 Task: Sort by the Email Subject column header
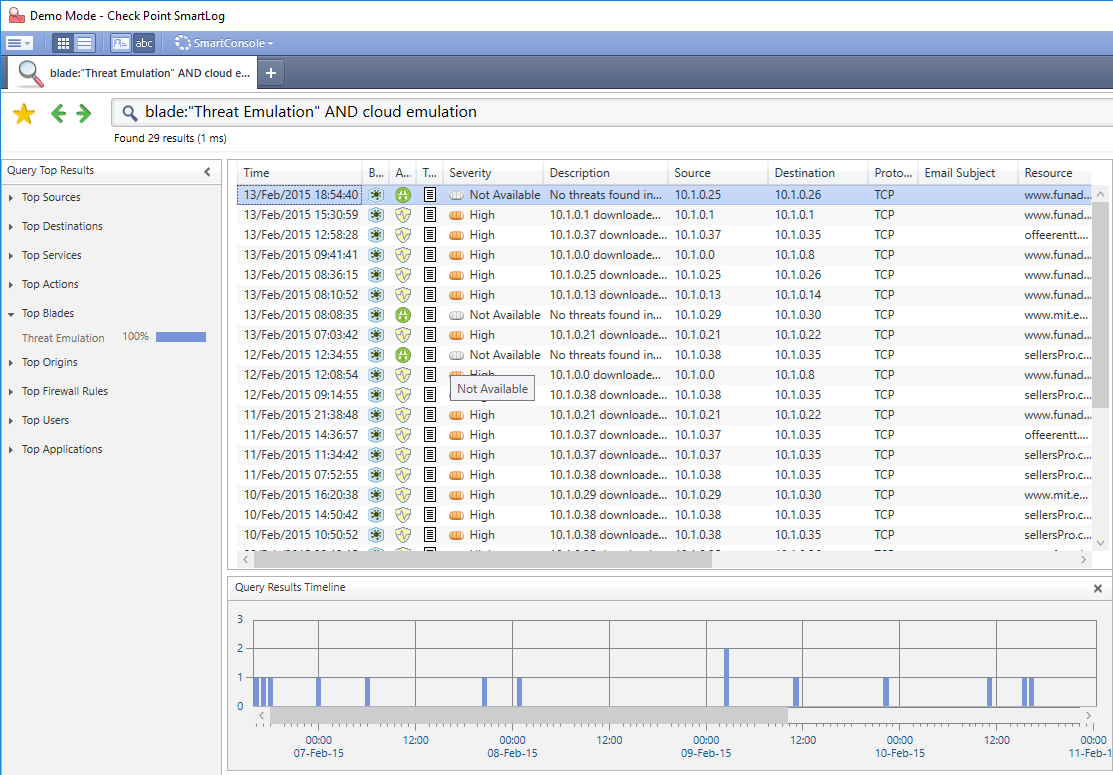point(967,172)
